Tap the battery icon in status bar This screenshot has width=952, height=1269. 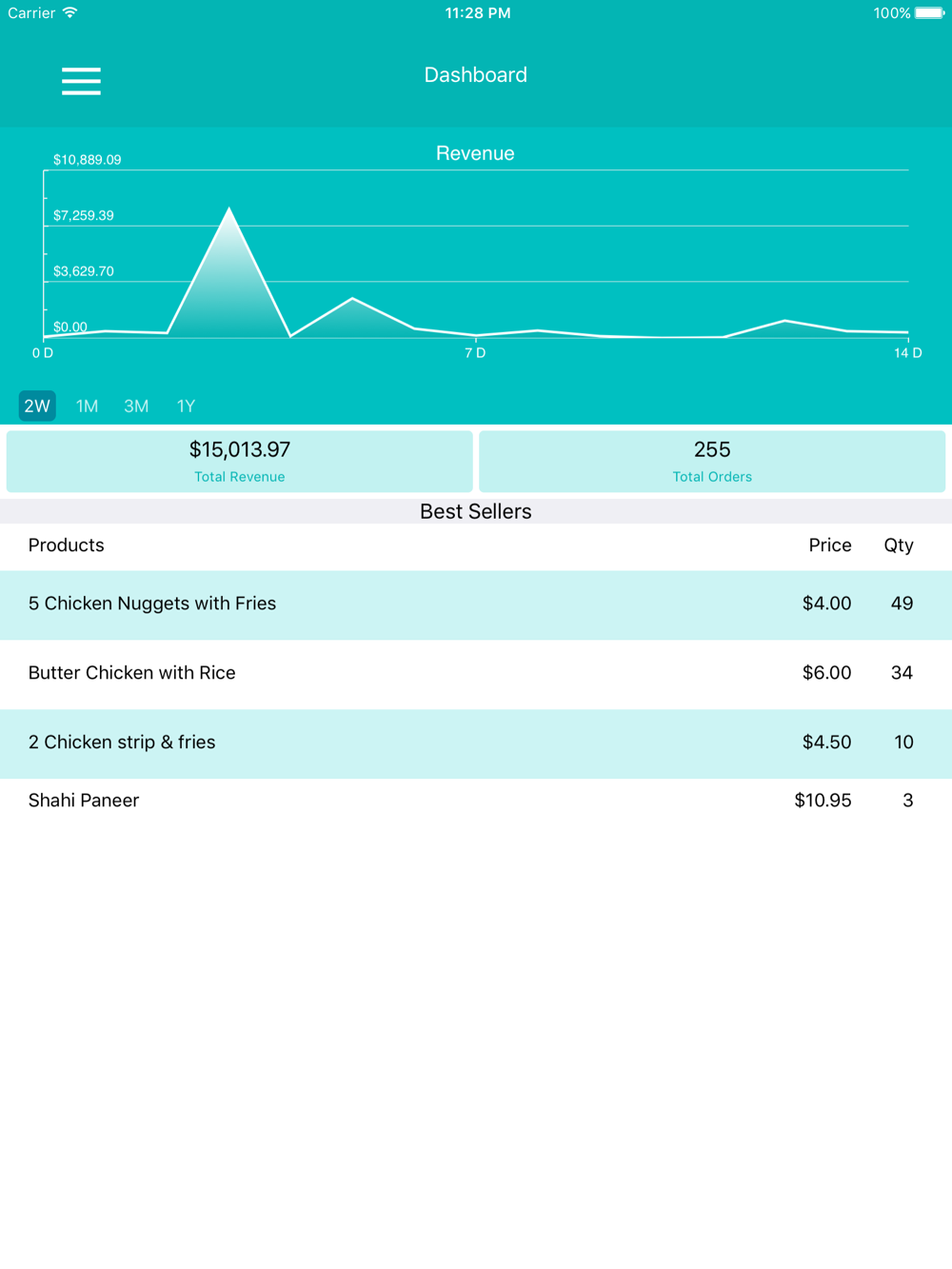[930, 13]
